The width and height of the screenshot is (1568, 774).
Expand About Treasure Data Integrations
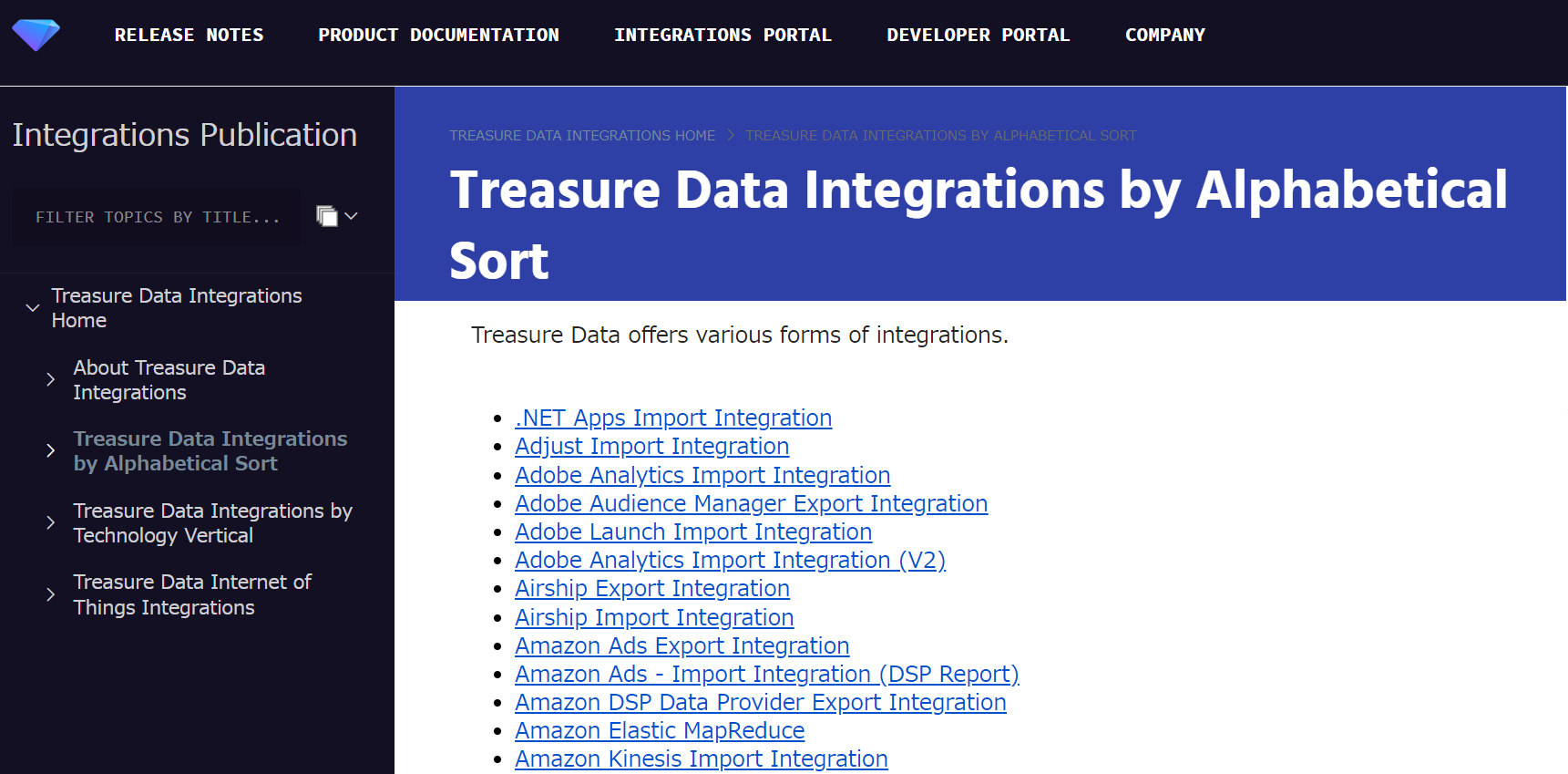point(49,379)
